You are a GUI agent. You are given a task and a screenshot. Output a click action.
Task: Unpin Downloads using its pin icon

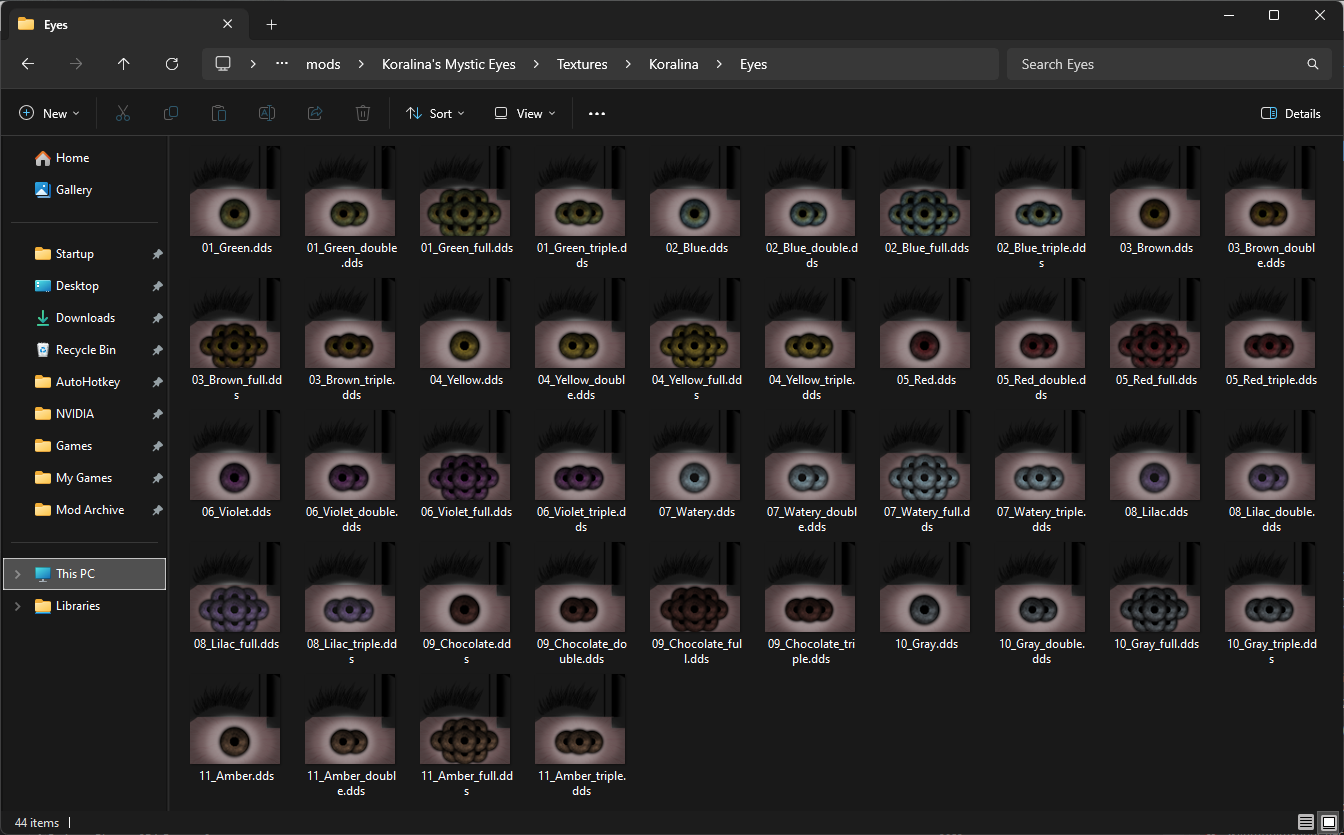pos(157,318)
